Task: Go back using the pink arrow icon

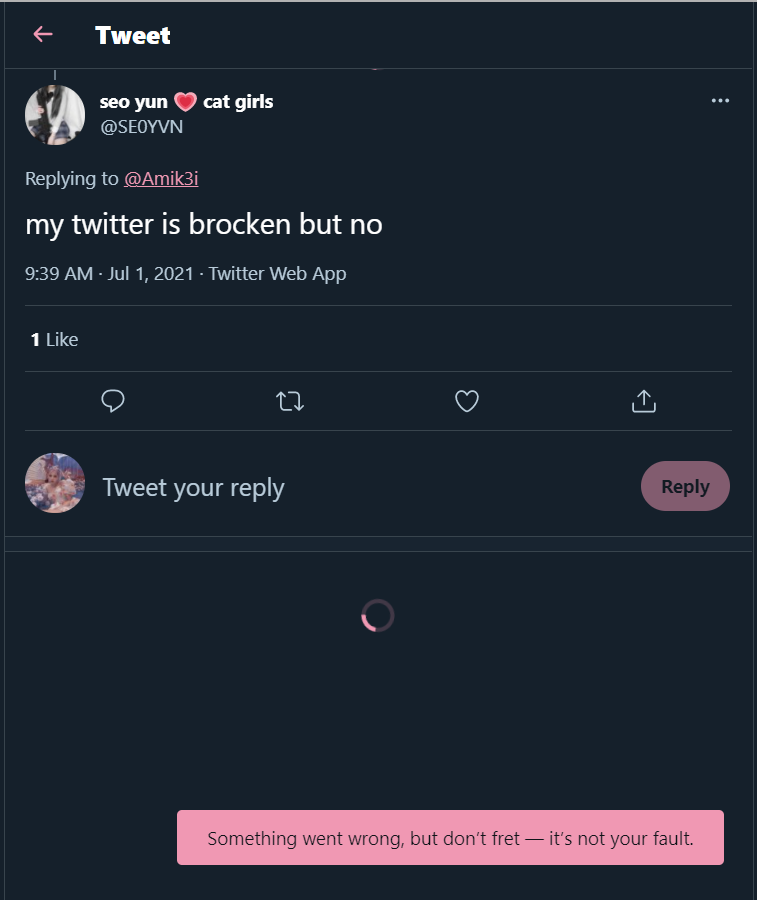Action: pyautogui.click(x=43, y=34)
